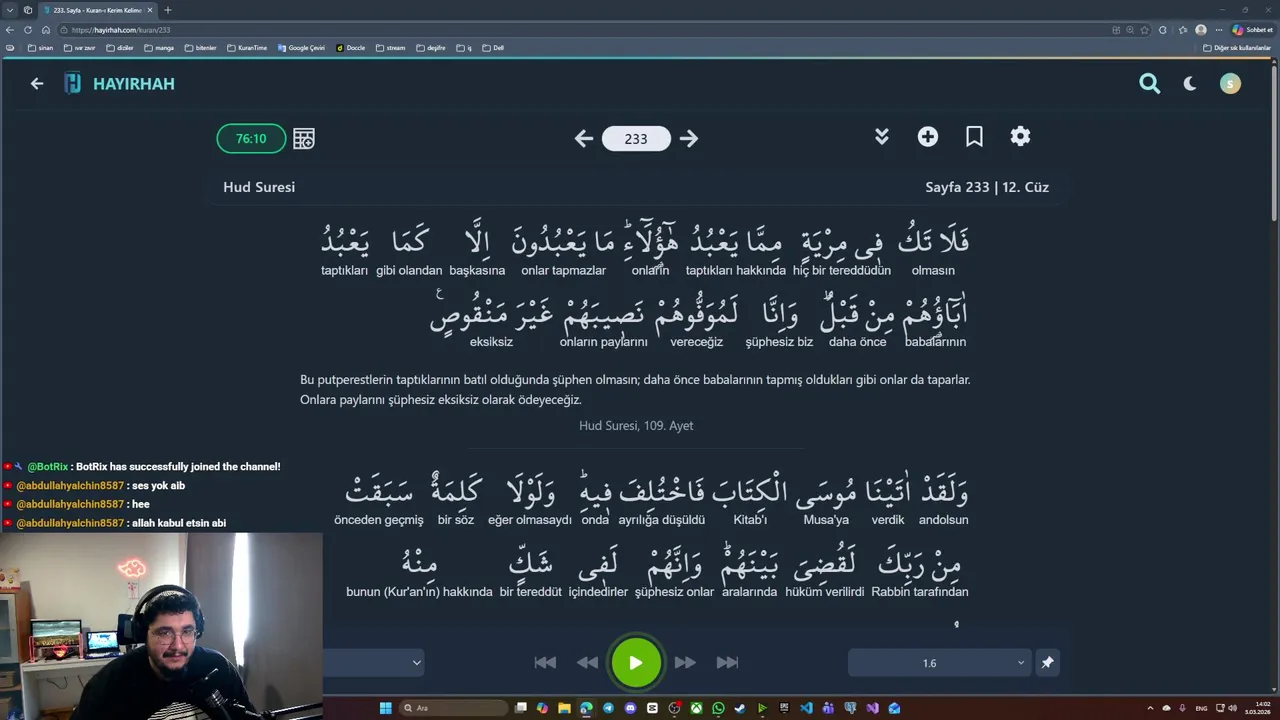Click the HAYIRHAH logo link
The image size is (1280, 720).
coord(120,84)
